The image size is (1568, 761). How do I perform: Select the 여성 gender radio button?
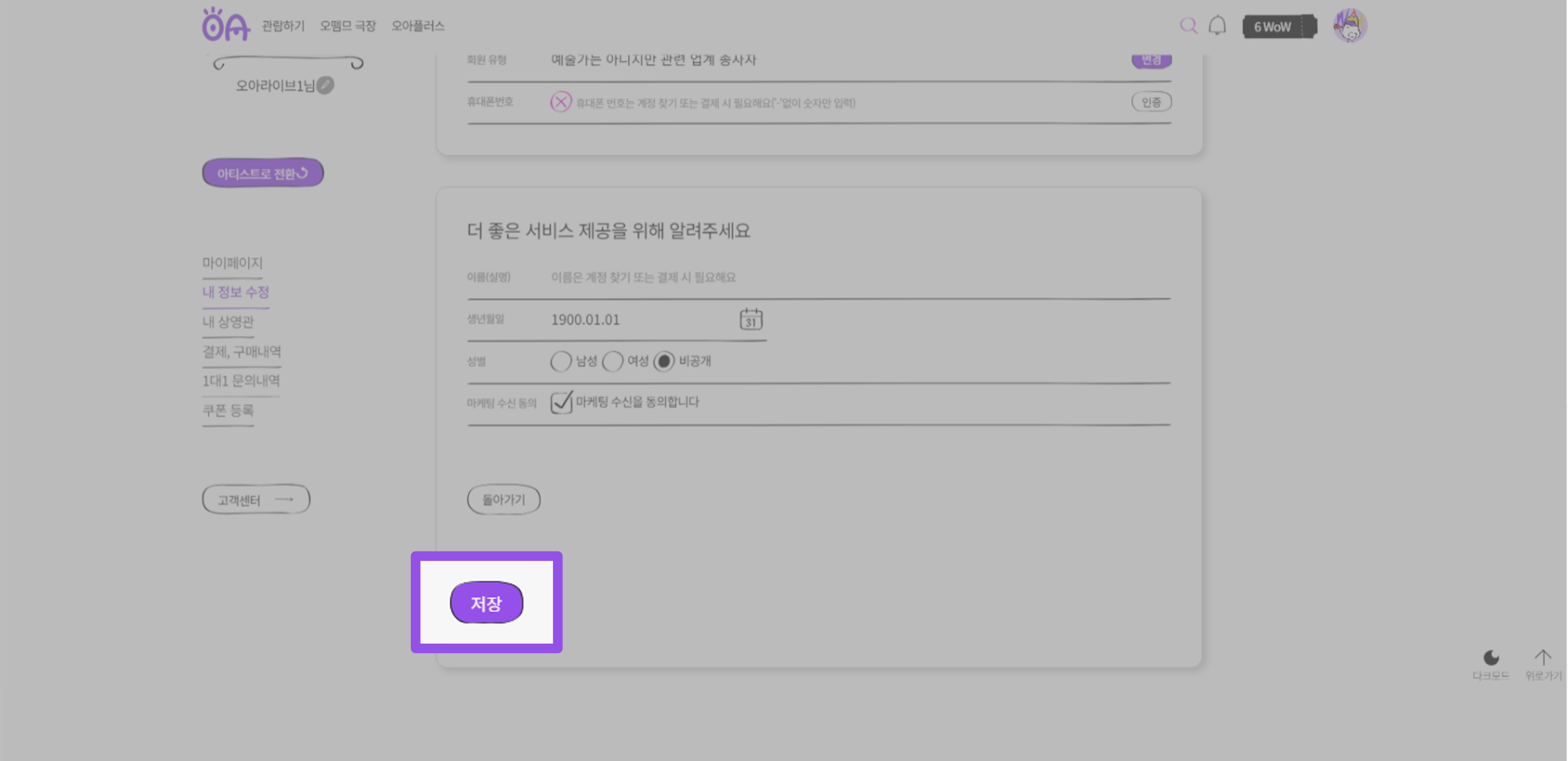[x=612, y=361]
